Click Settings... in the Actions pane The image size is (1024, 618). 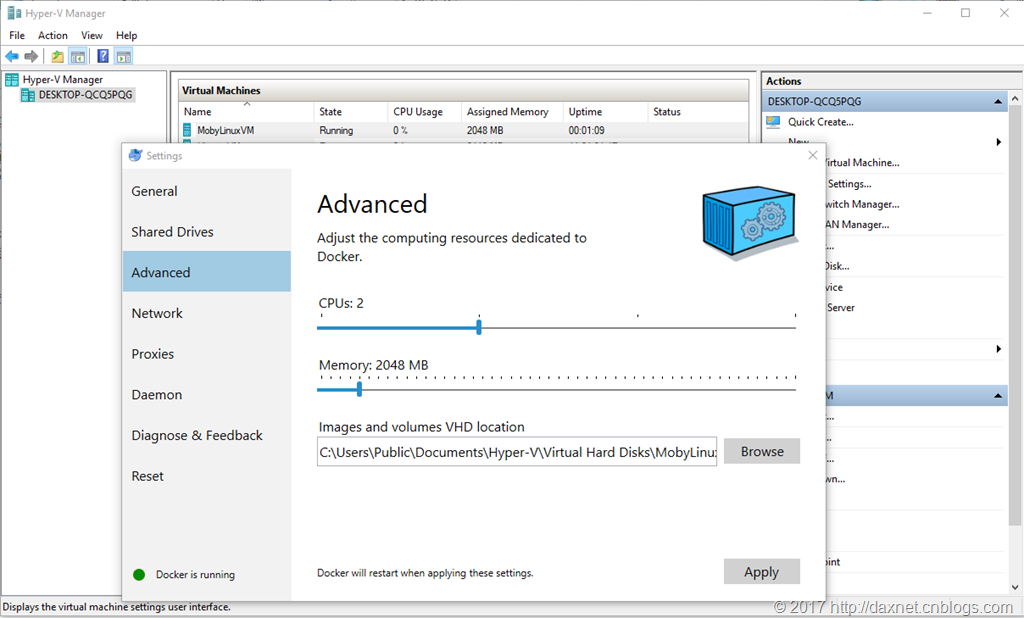pyautogui.click(x=849, y=184)
